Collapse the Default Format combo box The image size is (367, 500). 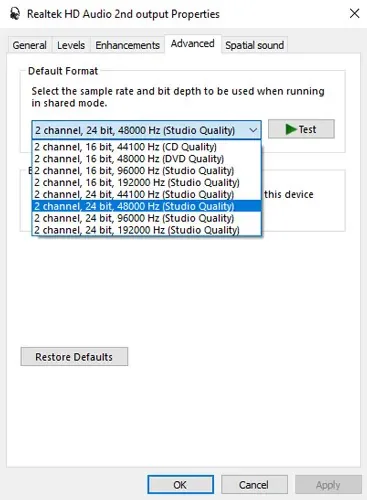pyautogui.click(x=146, y=130)
